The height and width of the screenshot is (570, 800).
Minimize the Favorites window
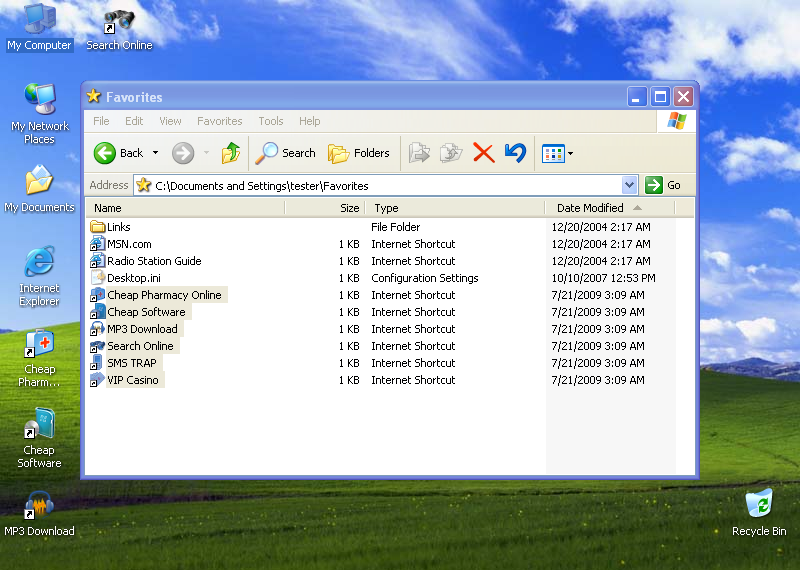636,96
